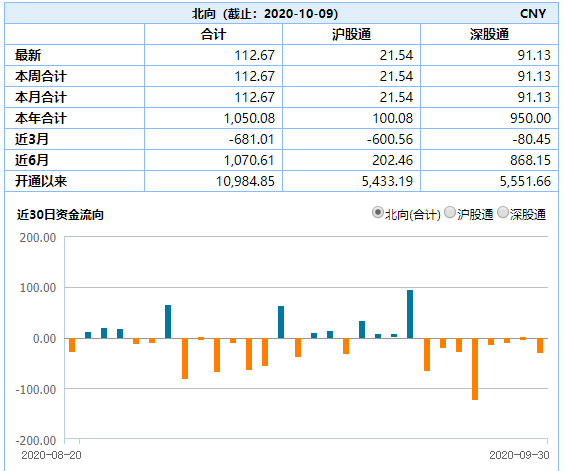Click the 近6月 深股通 value 868.15
Image resolution: width=565 pixels, height=471 pixels.
tap(530, 160)
